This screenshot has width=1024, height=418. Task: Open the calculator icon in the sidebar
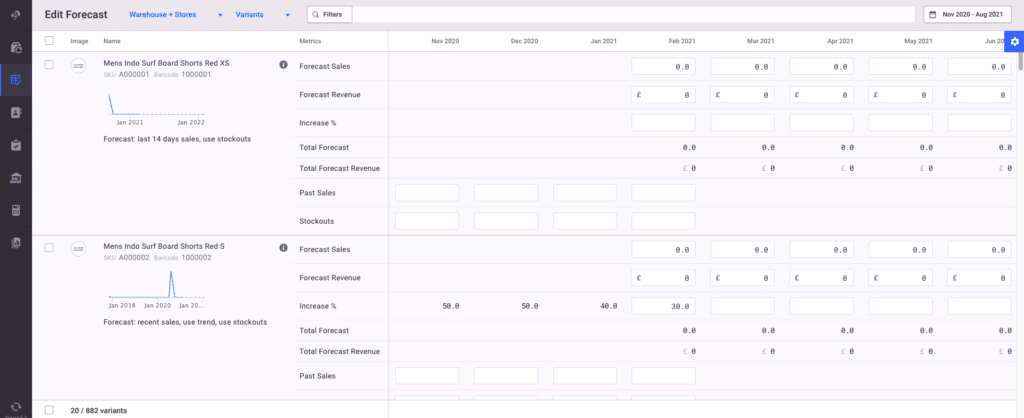(16, 211)
